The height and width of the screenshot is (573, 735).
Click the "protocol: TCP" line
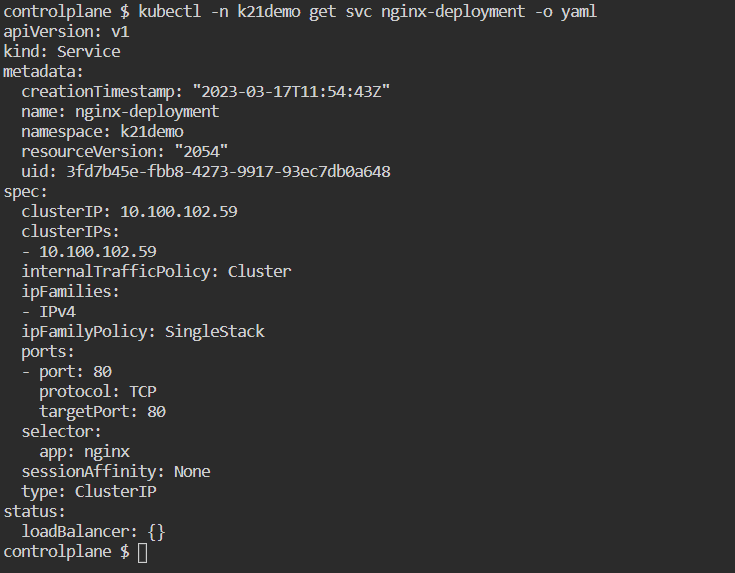point(98,391)
